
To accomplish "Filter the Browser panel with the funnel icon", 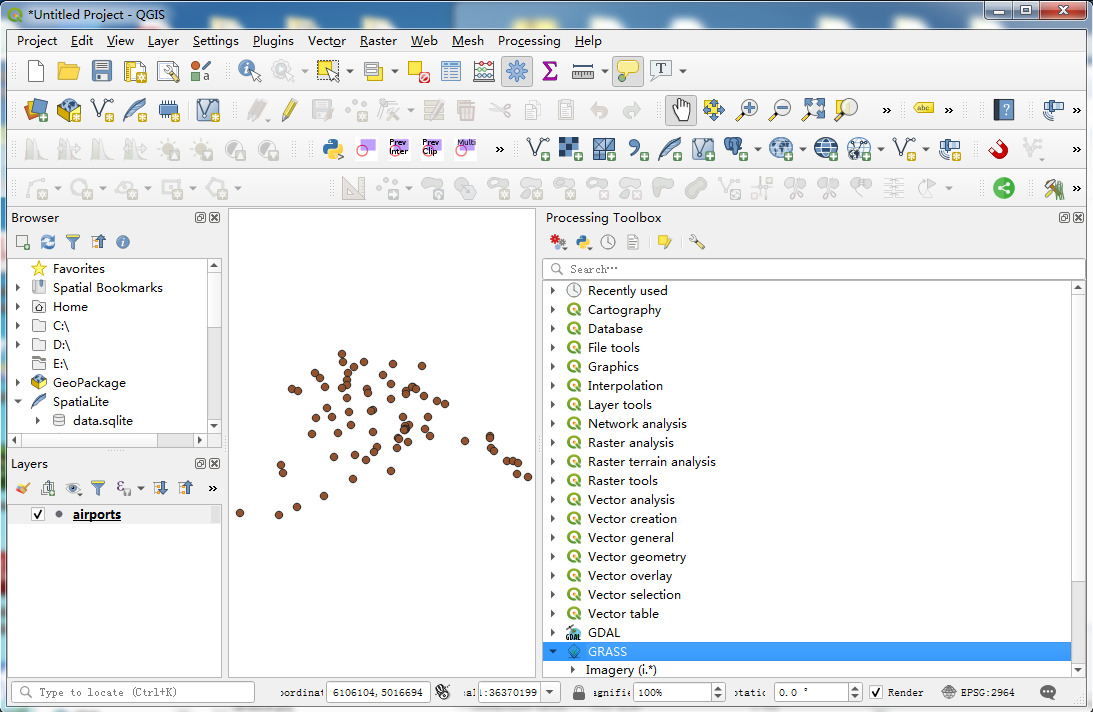I will tap(72, 242).
